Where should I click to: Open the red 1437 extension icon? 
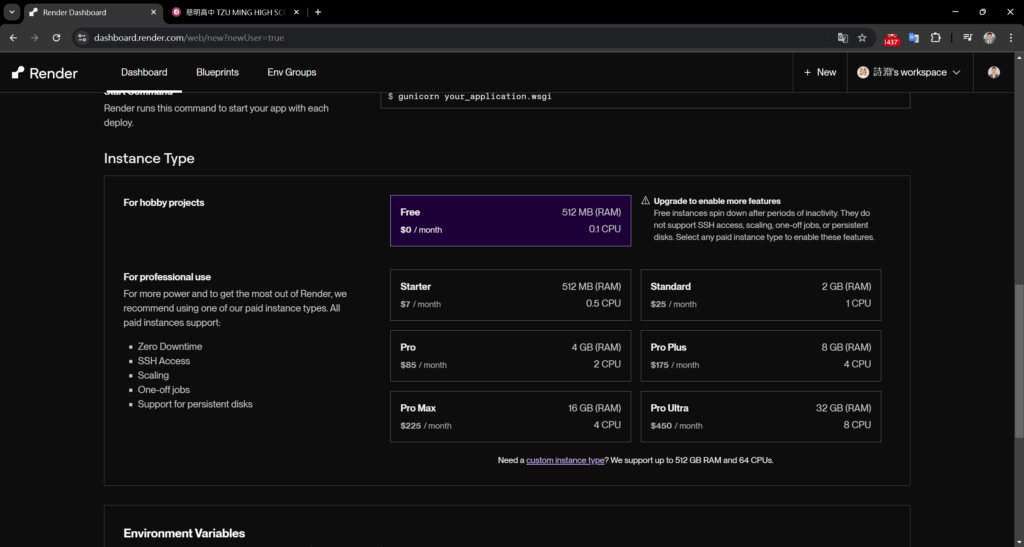coord(892,39)
